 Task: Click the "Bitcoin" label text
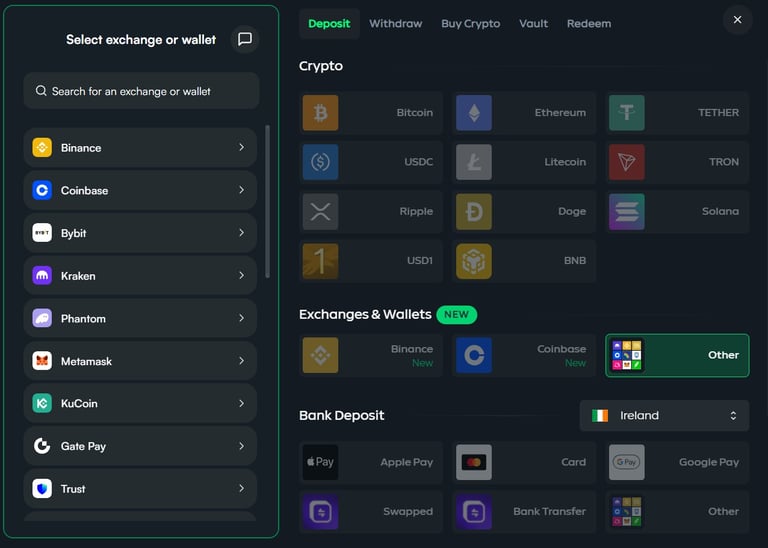[414, 113]
